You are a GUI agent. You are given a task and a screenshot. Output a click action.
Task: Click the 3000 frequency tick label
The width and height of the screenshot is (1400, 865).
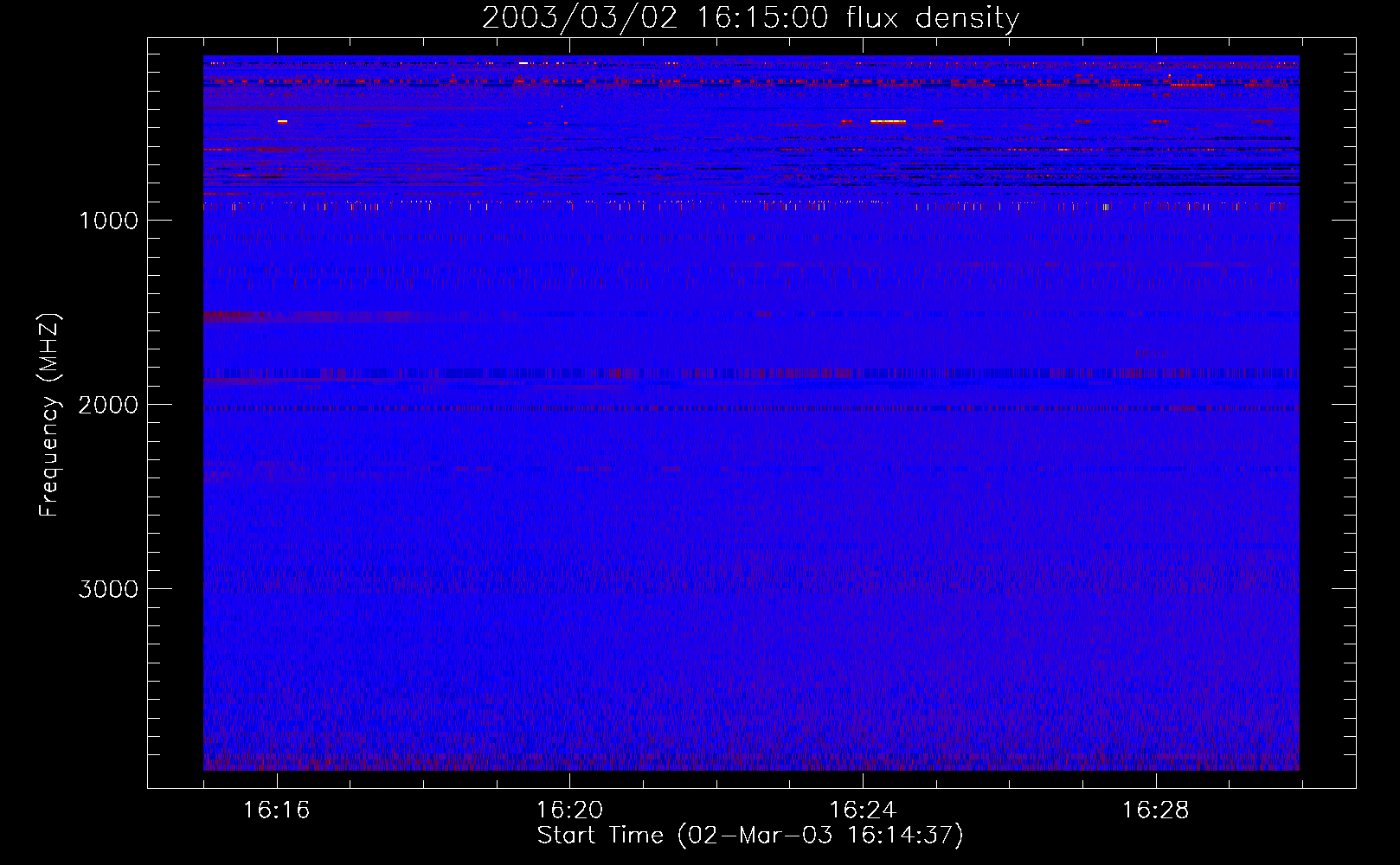coord(108,589)
